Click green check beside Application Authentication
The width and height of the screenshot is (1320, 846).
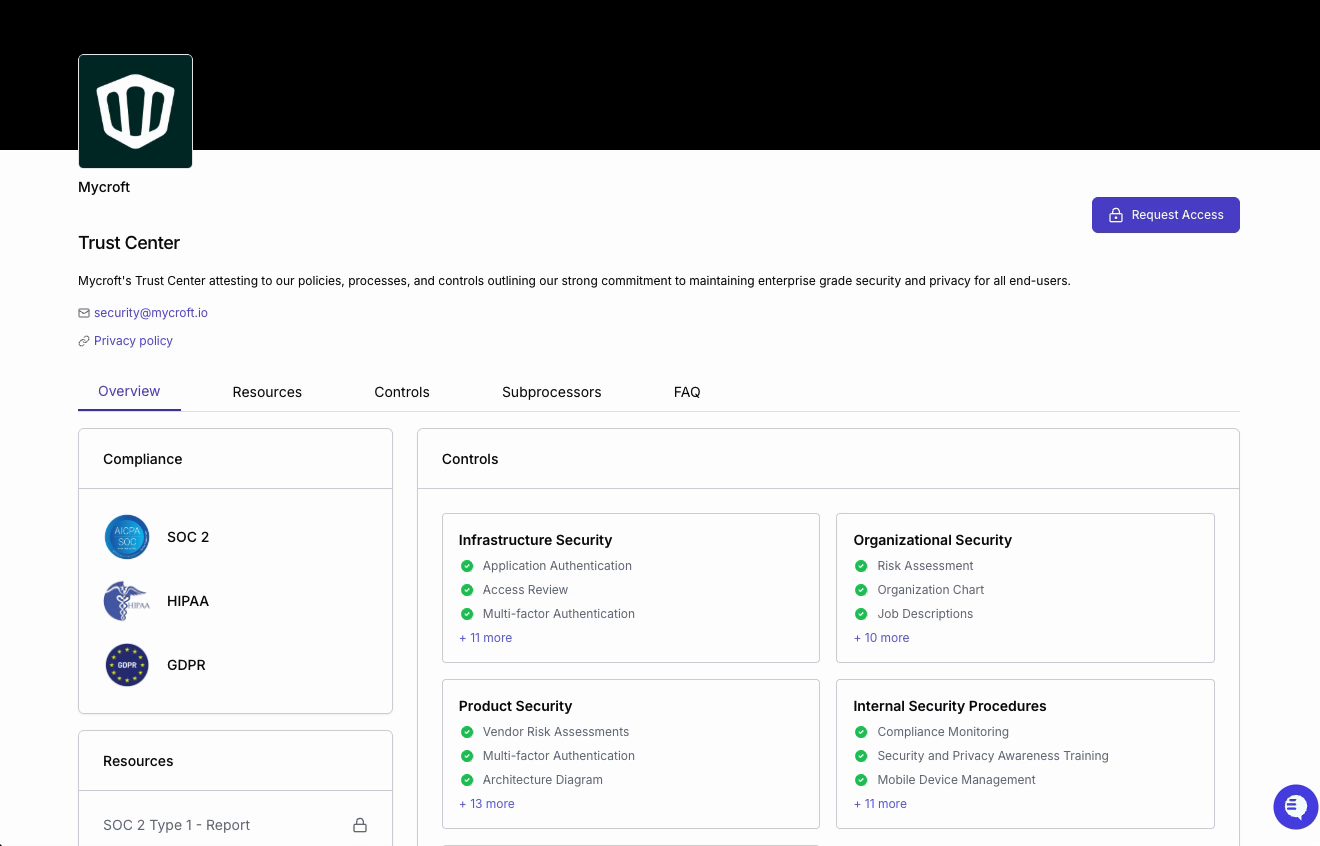point(467,566)
